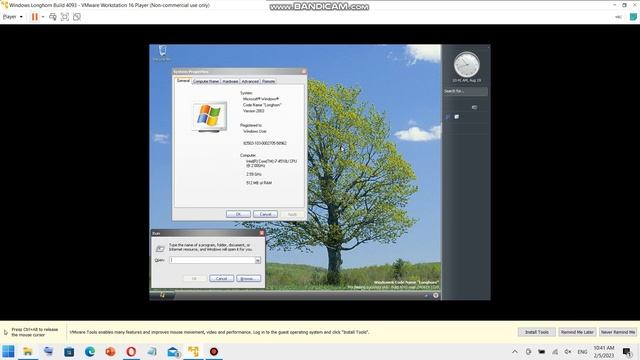Launch Microsoft Edge from the taskbar
The width and height of the screenshot is (640, 360).
click(x=90, y=351)
